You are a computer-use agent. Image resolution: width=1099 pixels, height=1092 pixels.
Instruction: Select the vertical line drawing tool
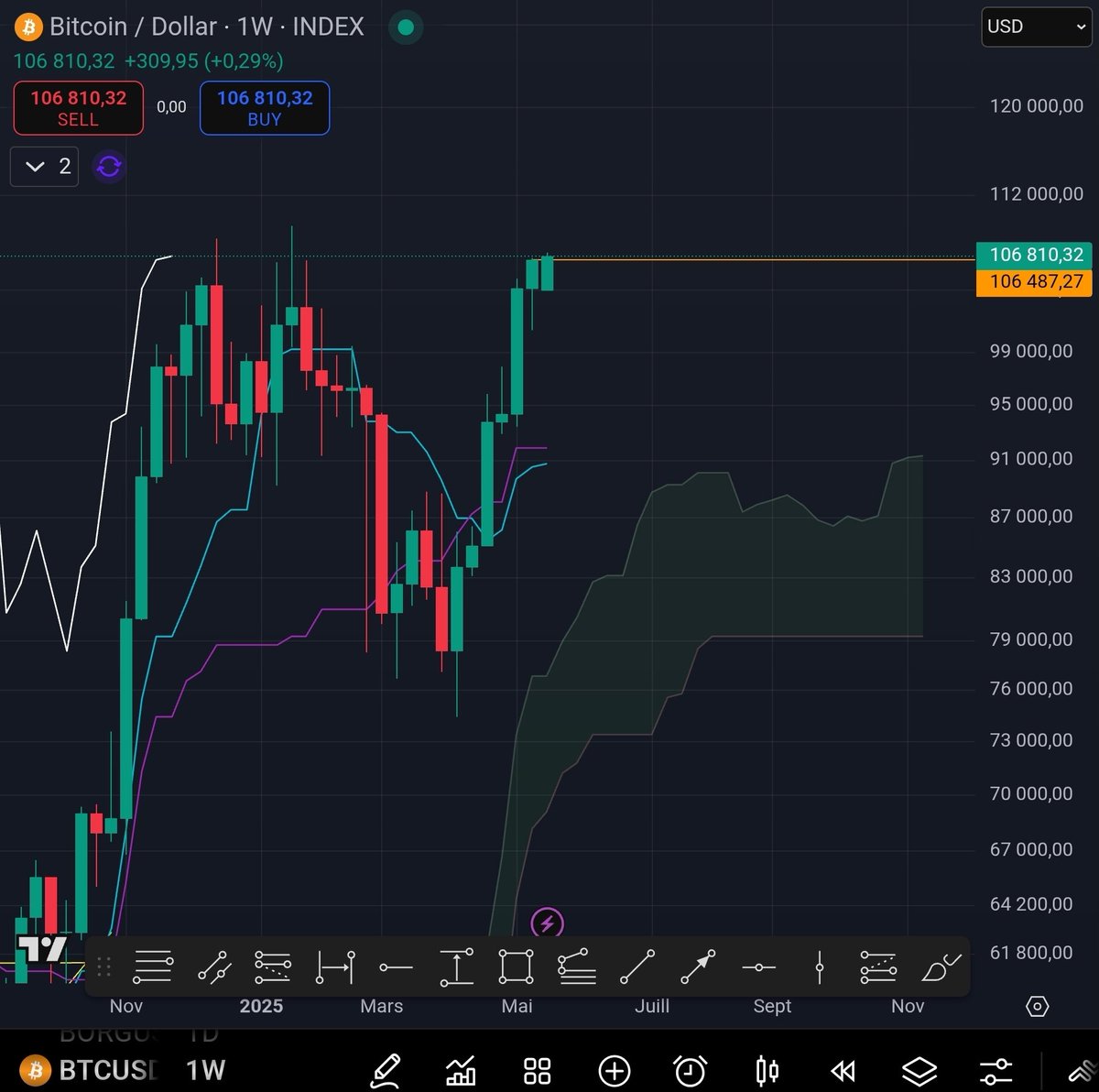click(x=820, y=966)
